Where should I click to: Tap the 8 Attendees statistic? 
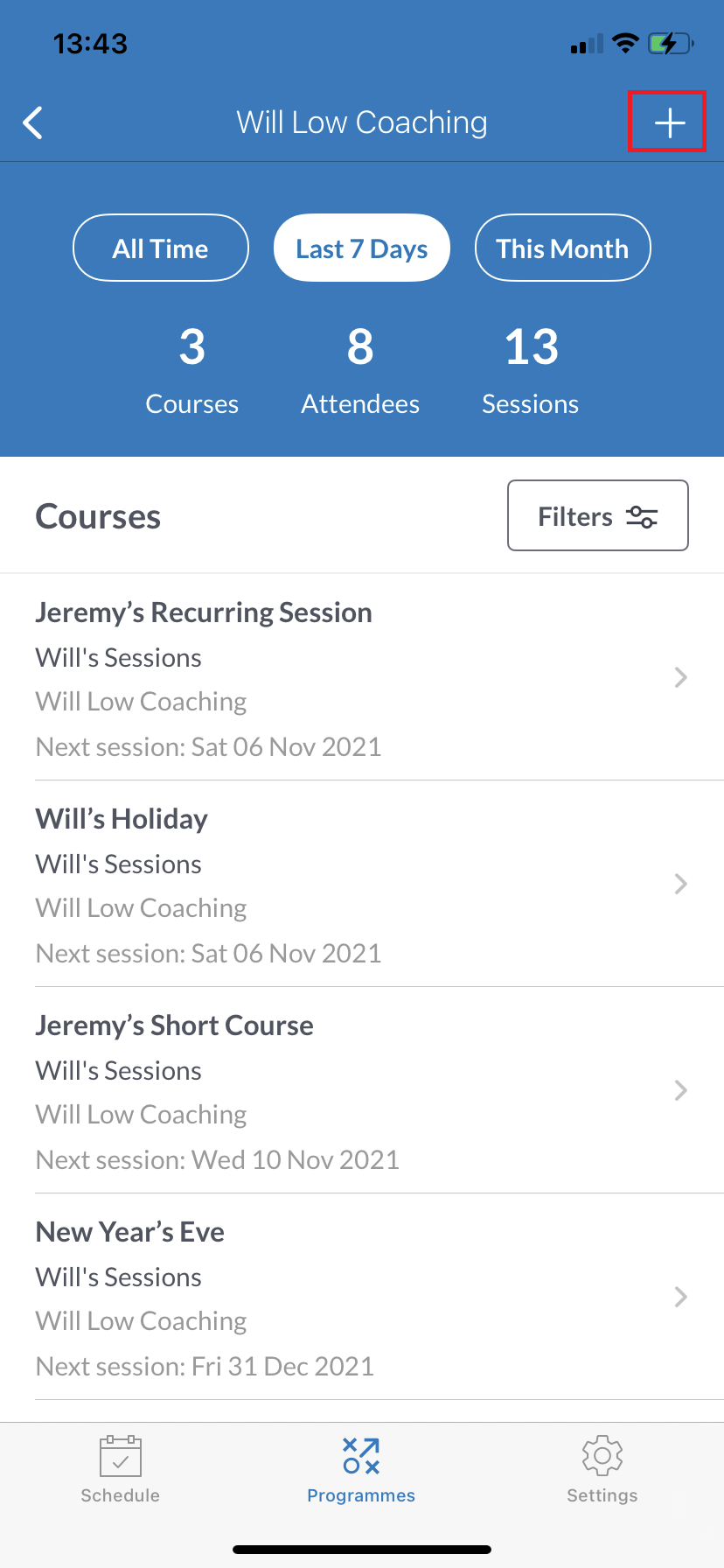click(x=360, y=369)
